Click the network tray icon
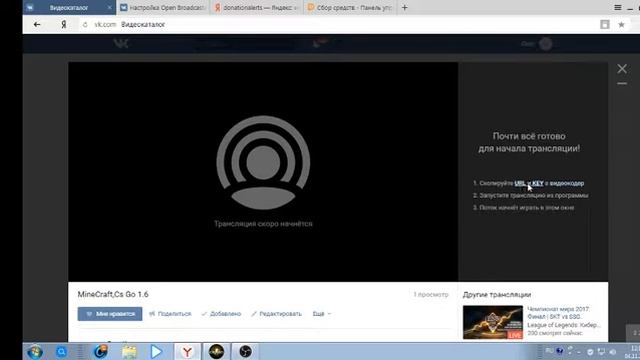Viewport: 640px width, 360px height. click(x=601, y=351)
